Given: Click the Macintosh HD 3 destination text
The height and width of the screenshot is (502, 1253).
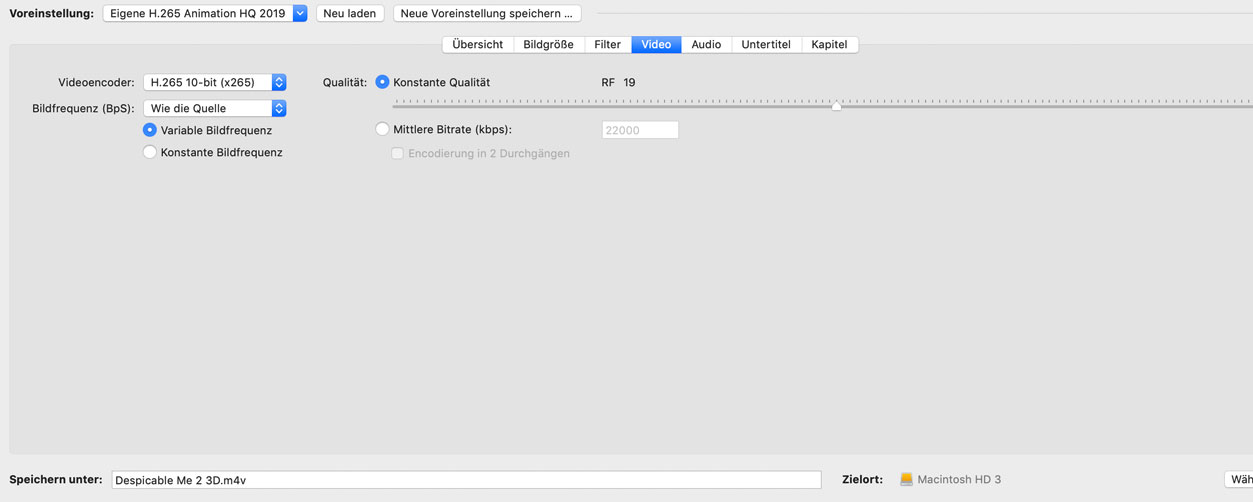Looking at the screenshot, I should [959, 480].
